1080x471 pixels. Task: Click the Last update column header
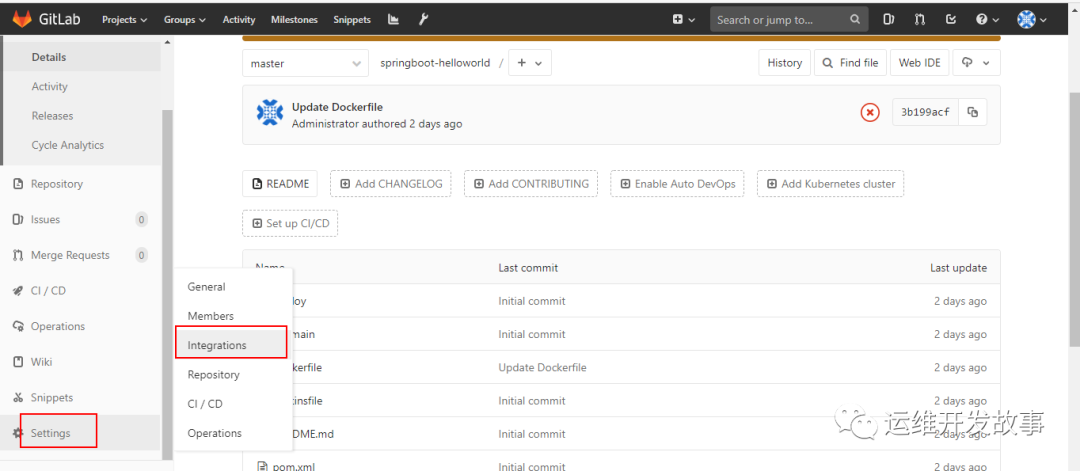click(958, 267)
